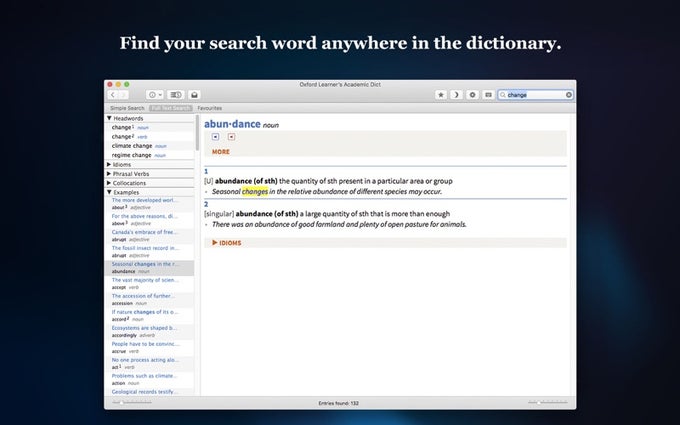Image resolution: width=680 pixels, height=425 pixels.
Task: Click the 'Entries found: 132' status text
Action: tap(339, 403)
